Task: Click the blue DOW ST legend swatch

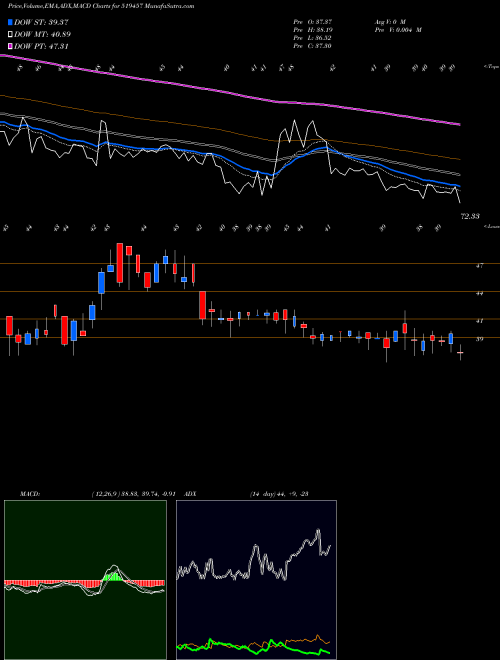Action: tap(10, 23)
